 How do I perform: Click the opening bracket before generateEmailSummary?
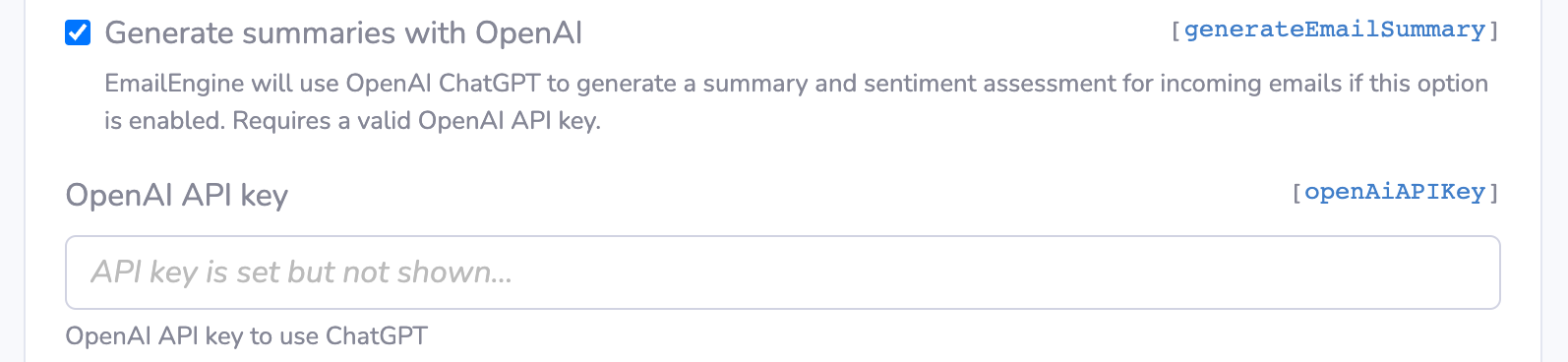point(1176,30)
